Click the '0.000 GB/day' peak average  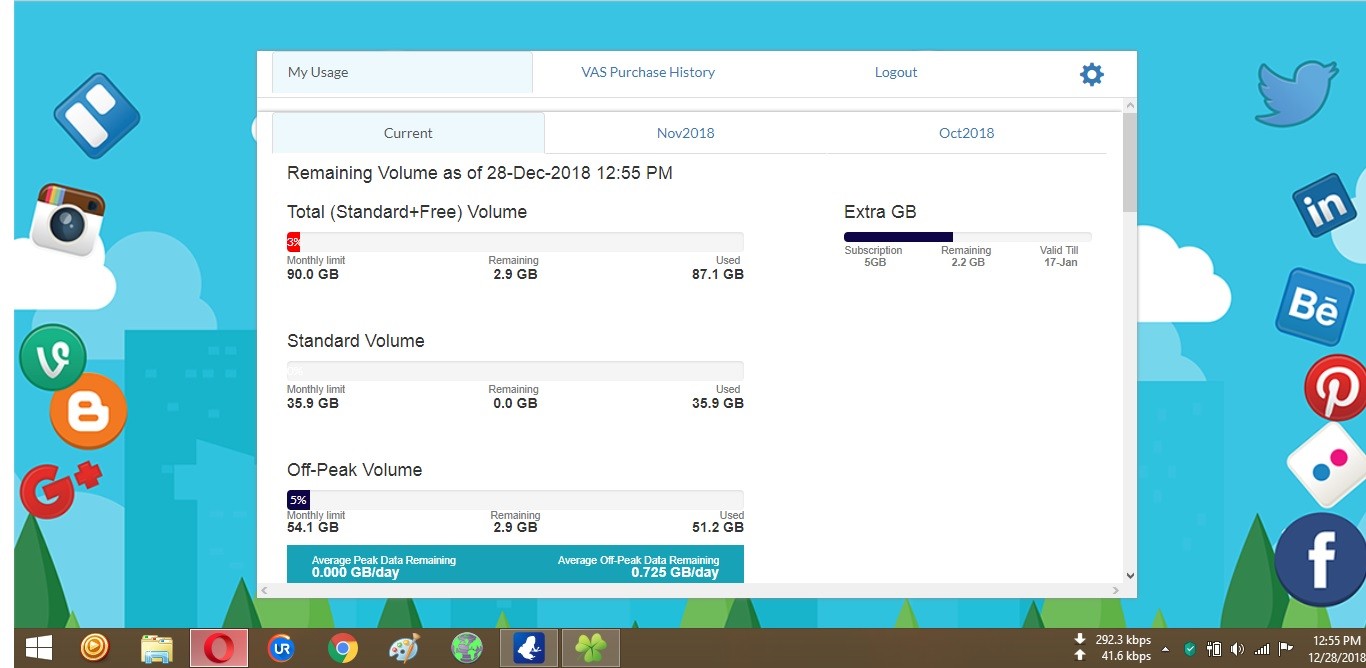tap(356, 573)
